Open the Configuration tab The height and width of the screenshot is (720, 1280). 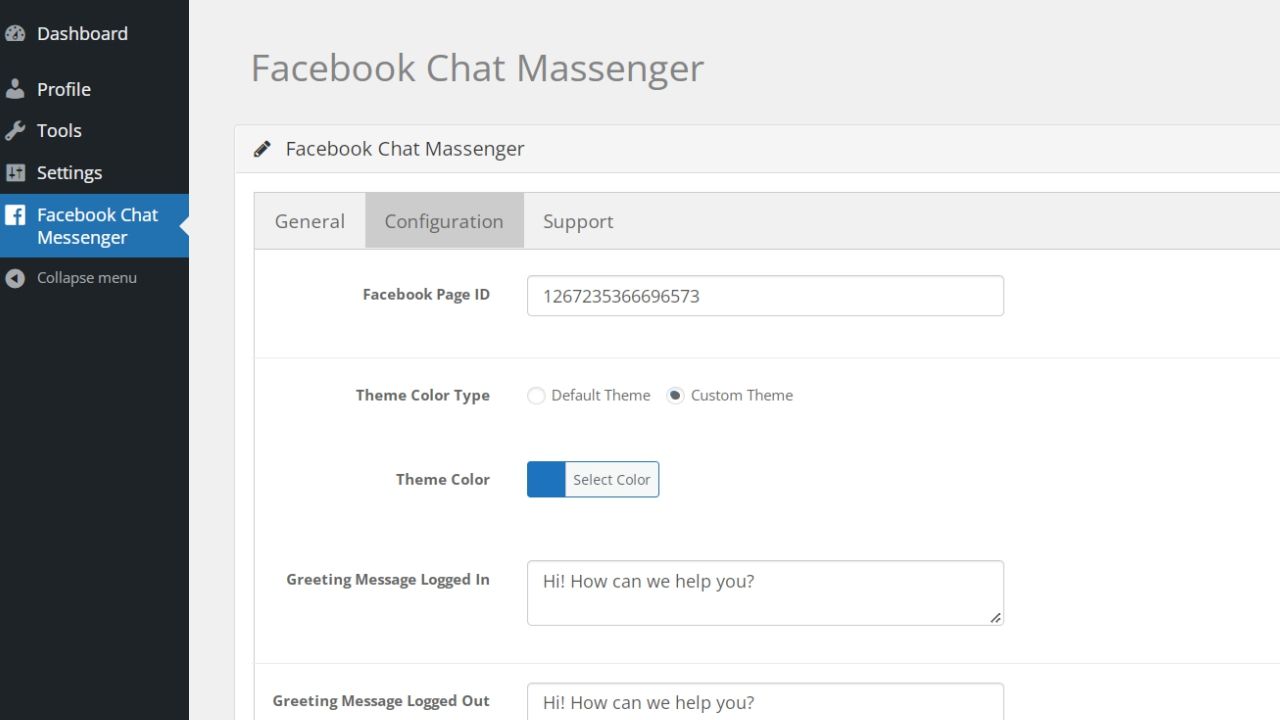point(444,221)
